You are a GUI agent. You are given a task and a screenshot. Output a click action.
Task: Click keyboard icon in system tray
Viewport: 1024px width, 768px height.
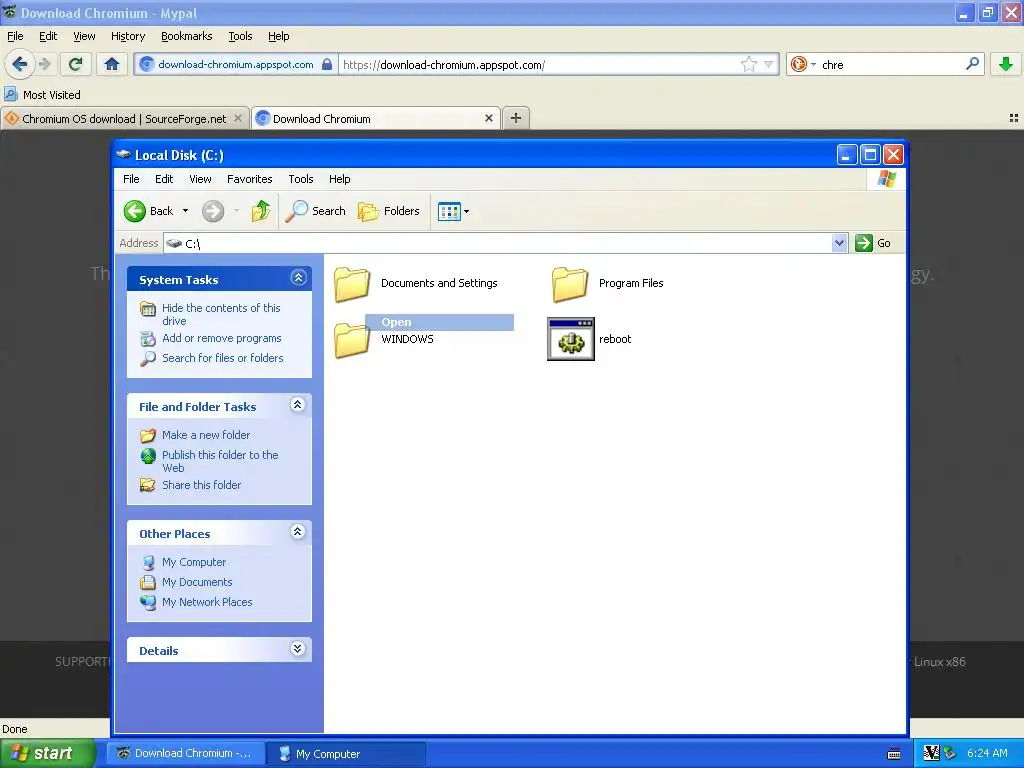(895, 754)
